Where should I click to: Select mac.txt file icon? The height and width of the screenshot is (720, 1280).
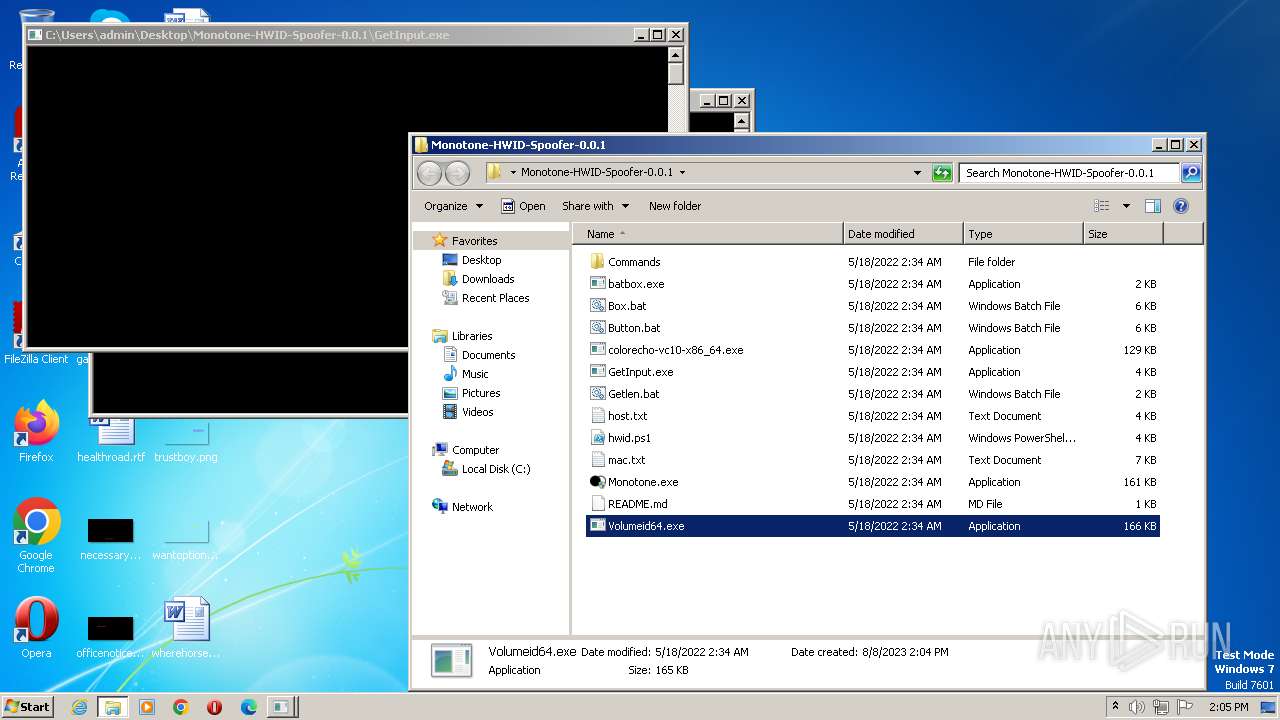point(598,460)
